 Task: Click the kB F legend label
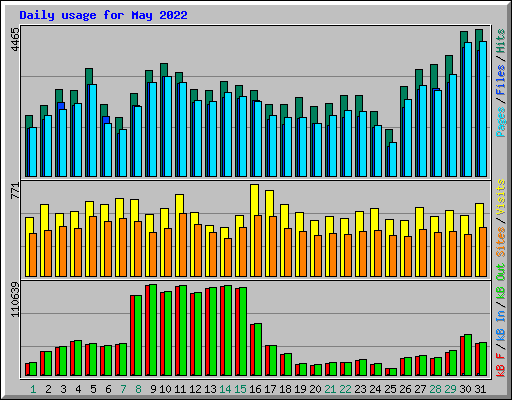(501, 365)
